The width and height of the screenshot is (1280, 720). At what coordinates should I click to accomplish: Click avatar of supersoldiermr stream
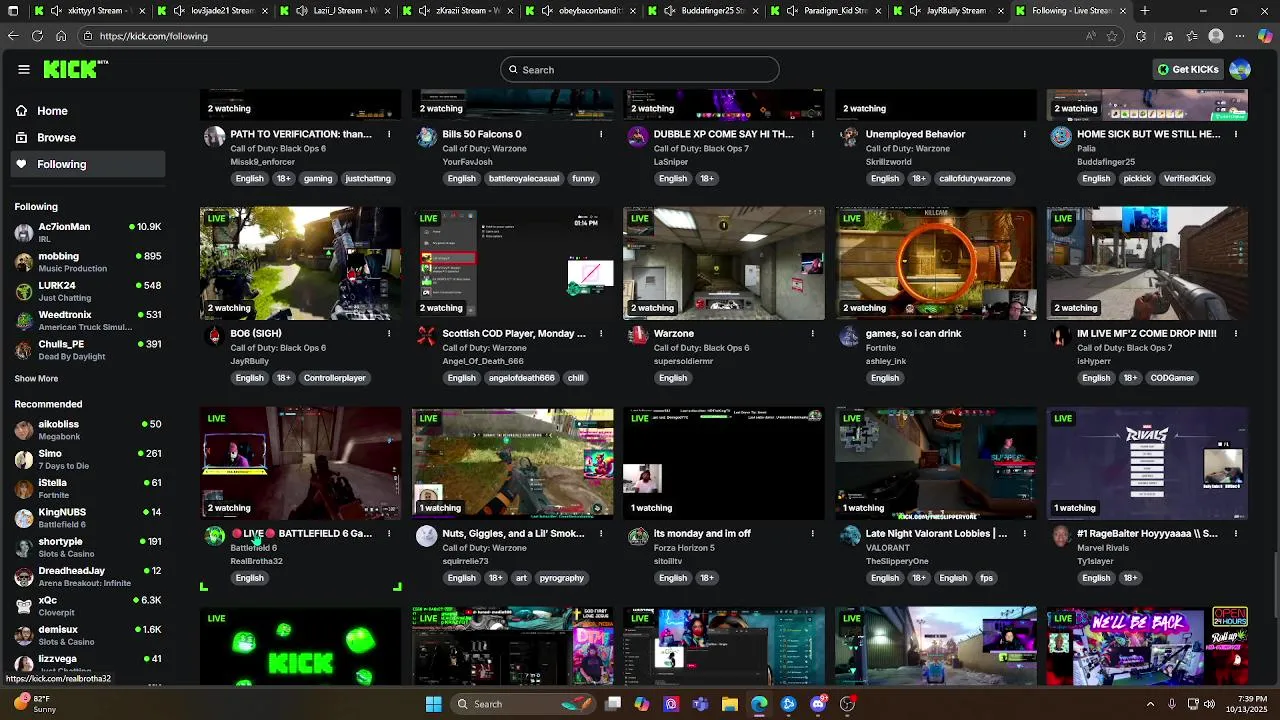(638, 336)
